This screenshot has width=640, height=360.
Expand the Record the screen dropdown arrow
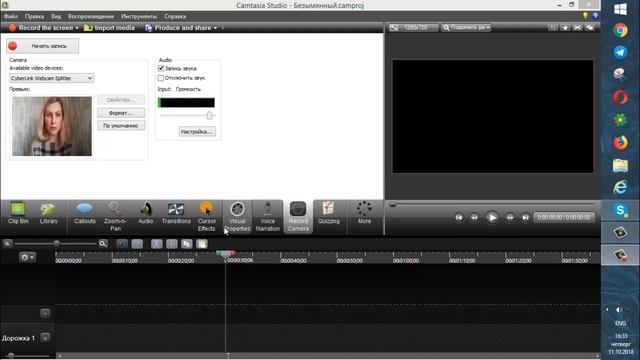77,28
